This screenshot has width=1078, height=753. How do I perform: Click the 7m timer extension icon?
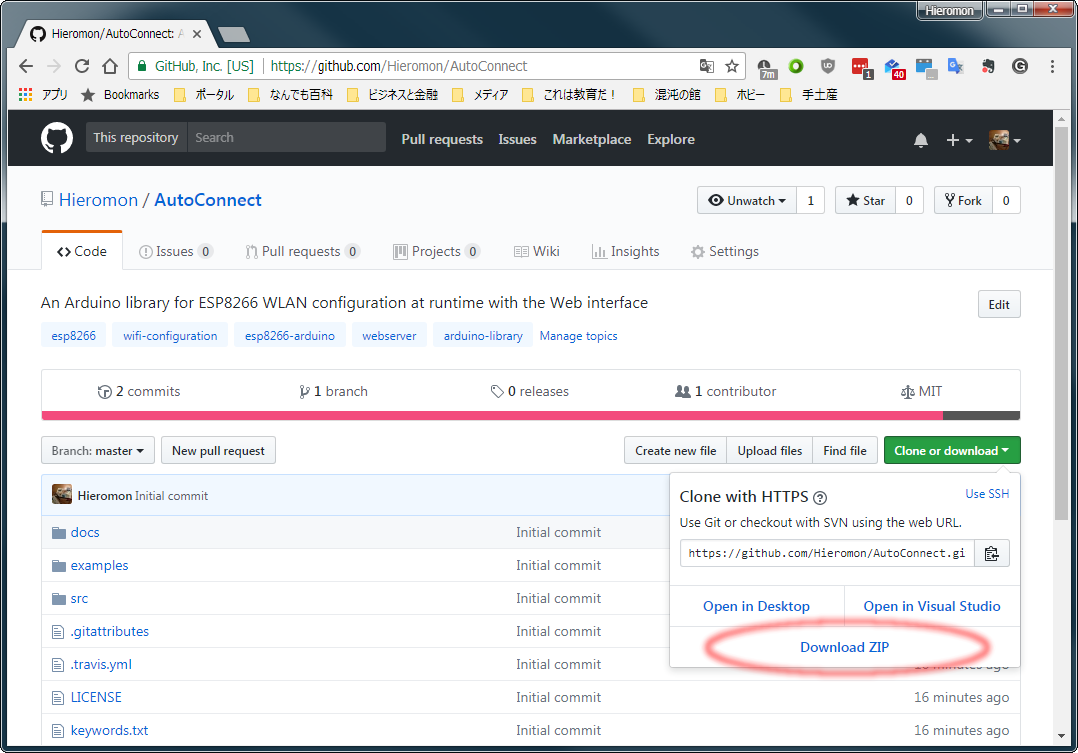pyautogui.click(x=767, y=69)
